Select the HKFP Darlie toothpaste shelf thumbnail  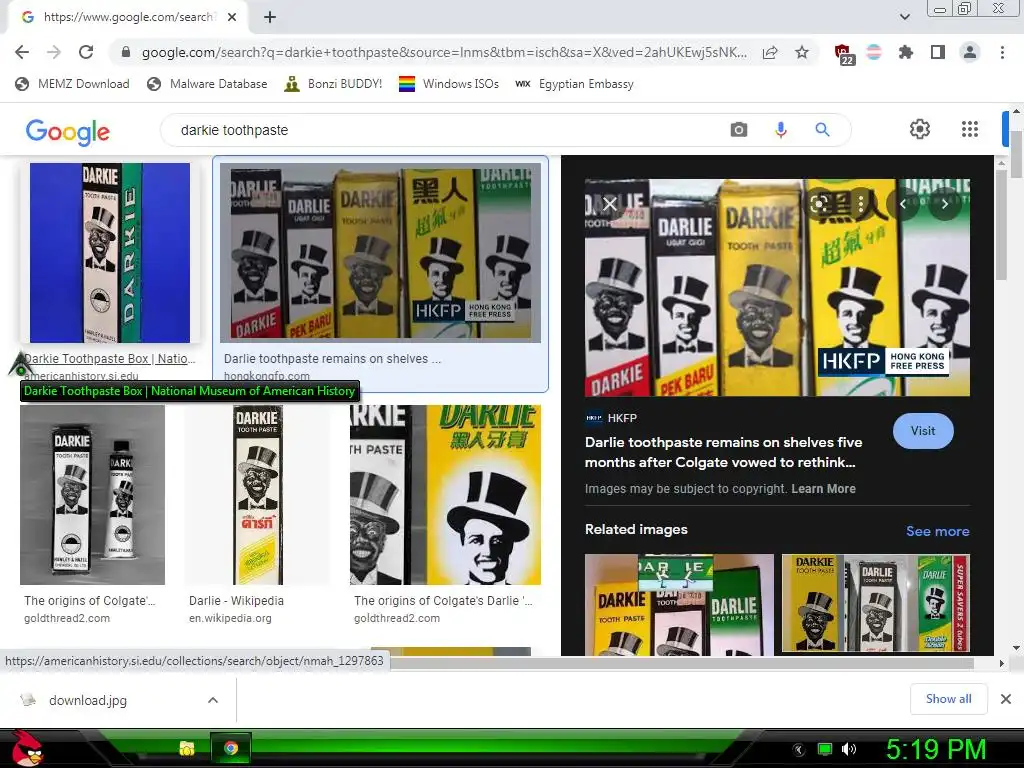click(380, 253)
